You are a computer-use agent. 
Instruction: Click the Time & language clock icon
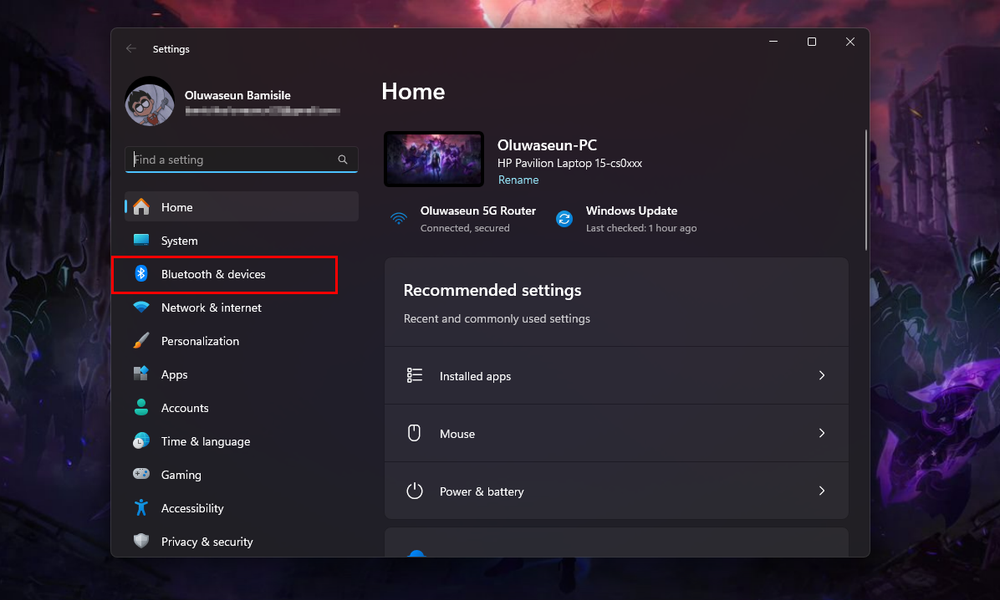point(141,441)
